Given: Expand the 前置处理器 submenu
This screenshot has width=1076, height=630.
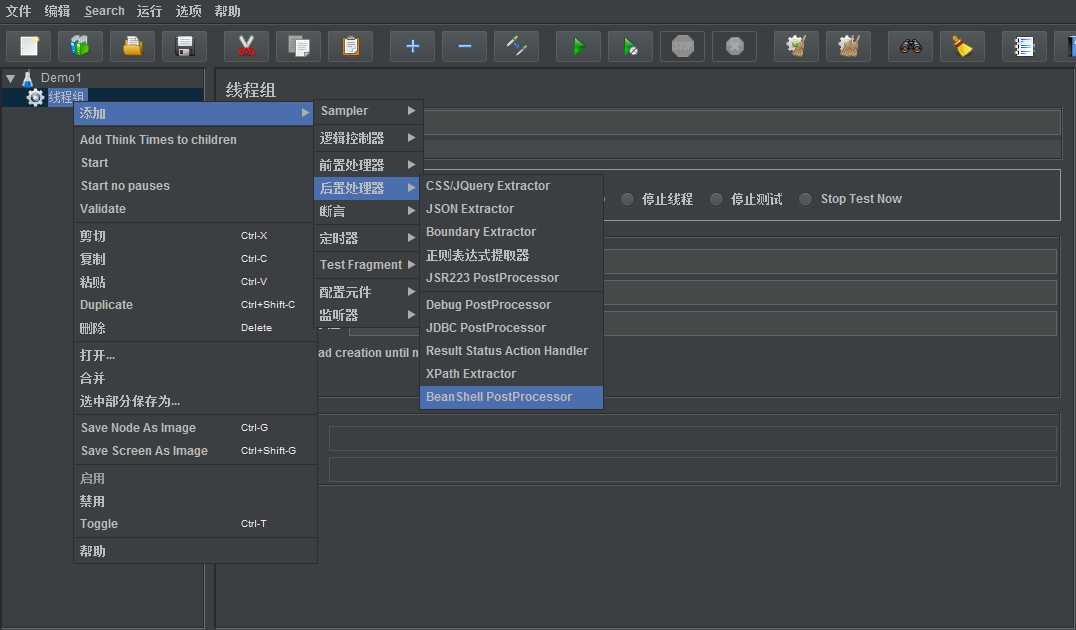Looking at the screenshot, I should 368,165.
